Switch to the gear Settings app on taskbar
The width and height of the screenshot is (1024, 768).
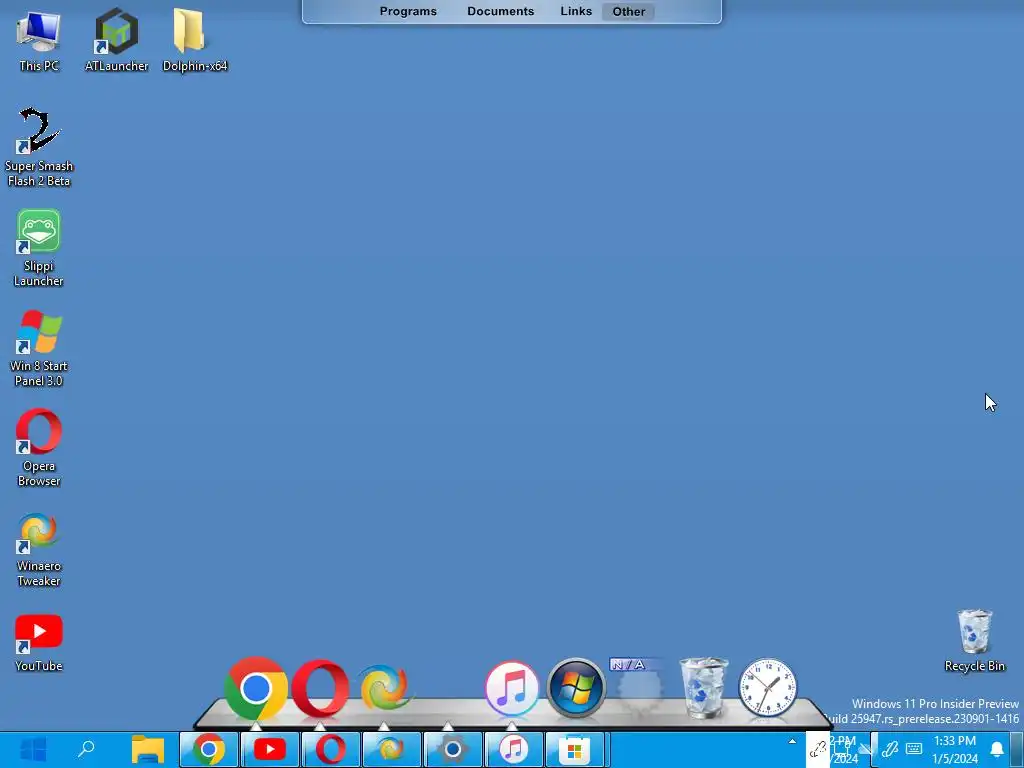coord(453,750)
